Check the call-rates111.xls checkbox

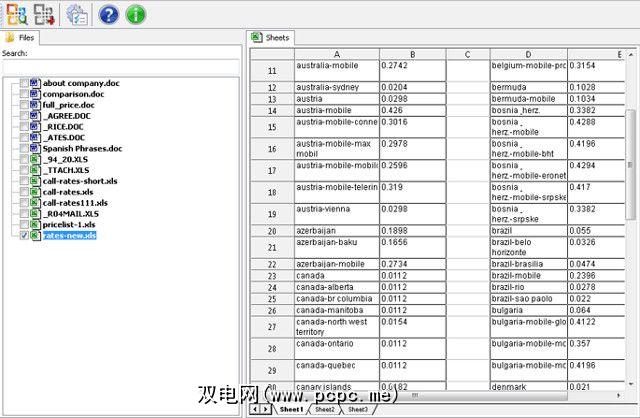pyautogui.click(x=24, y=203)
